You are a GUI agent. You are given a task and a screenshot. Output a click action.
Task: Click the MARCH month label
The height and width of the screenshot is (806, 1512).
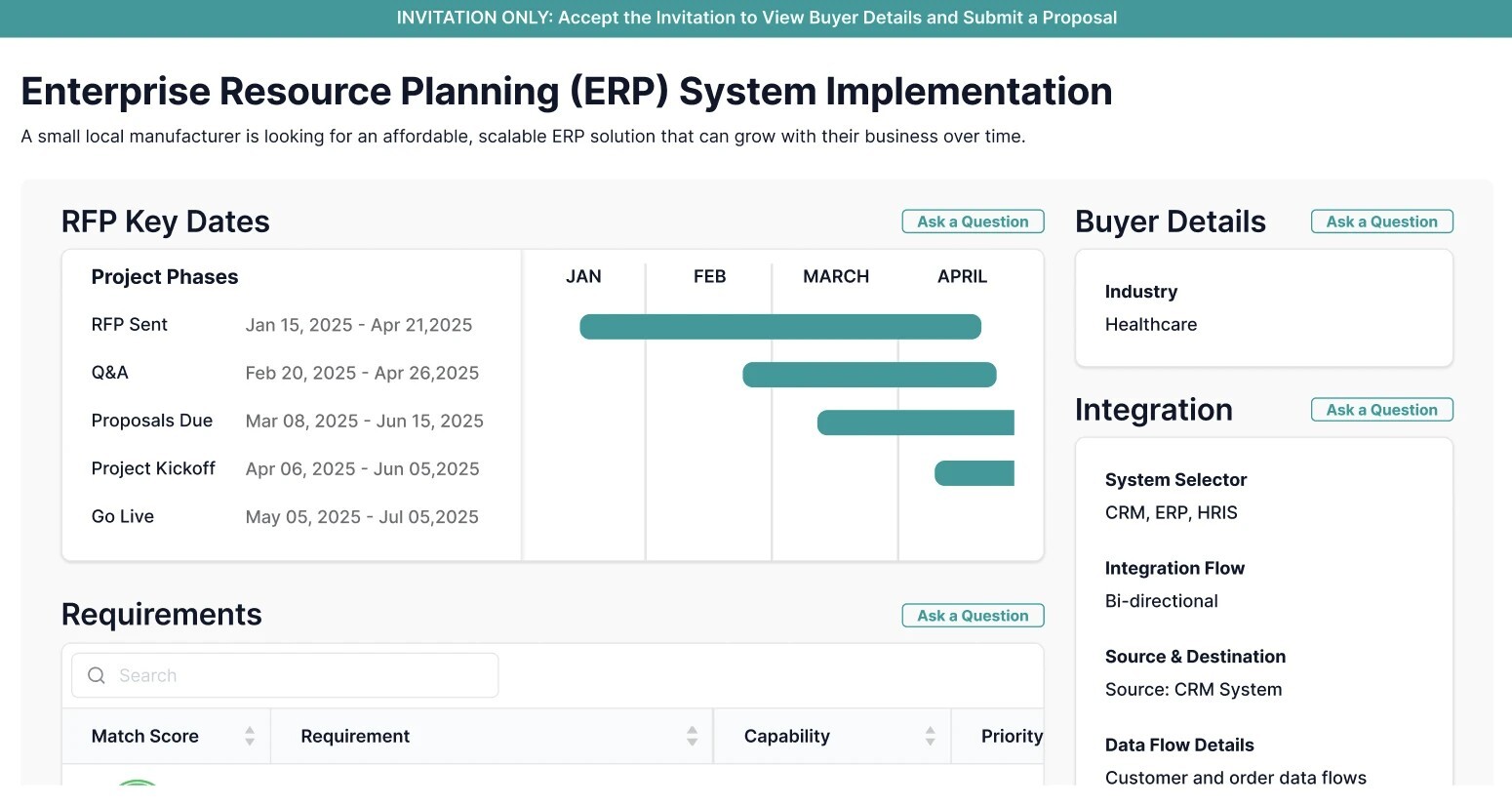836,276
